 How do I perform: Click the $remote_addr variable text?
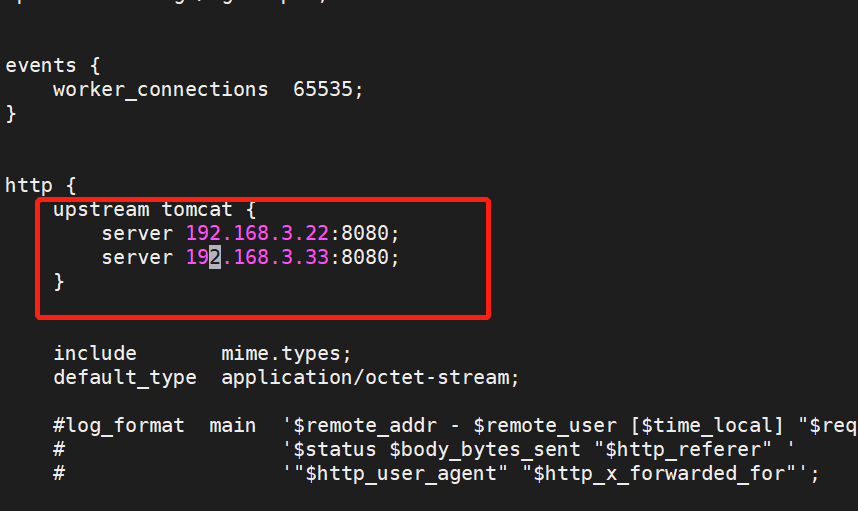[x=365, y=426]
